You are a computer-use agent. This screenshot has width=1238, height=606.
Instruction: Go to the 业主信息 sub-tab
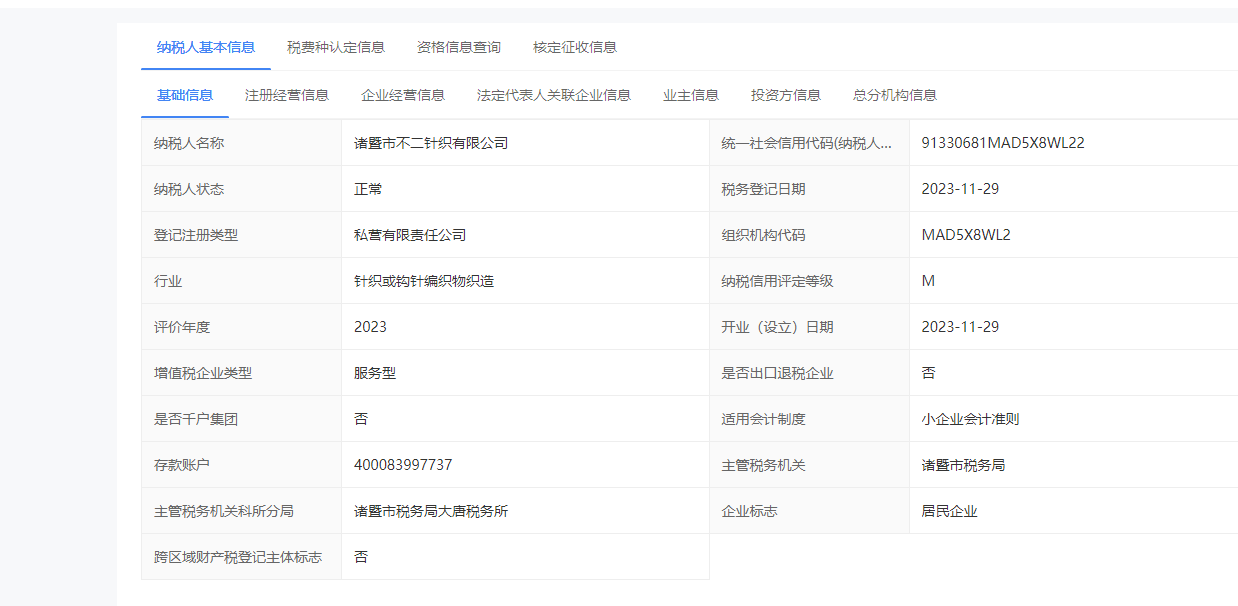690,95
